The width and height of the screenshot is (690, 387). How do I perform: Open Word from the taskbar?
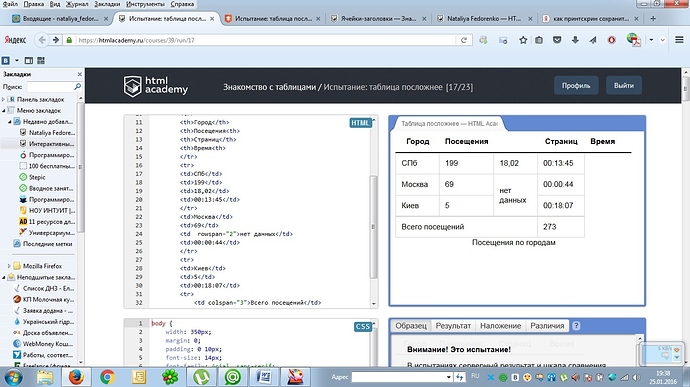tap(264, 377)
